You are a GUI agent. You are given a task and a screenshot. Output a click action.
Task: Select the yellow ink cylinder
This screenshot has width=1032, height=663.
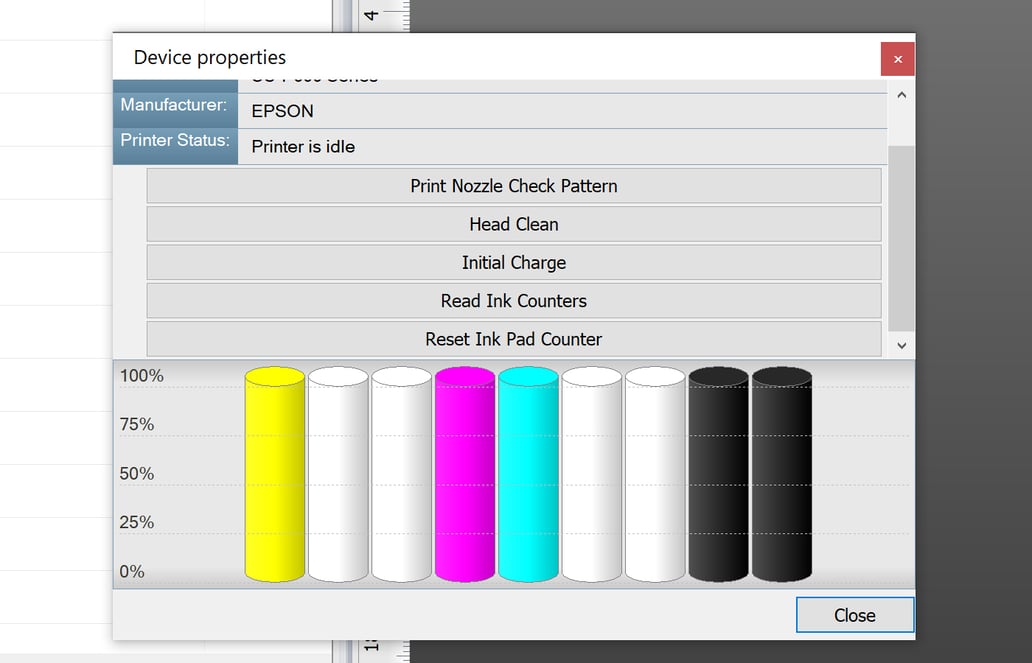pyautogui.click(x=274, y=475)
